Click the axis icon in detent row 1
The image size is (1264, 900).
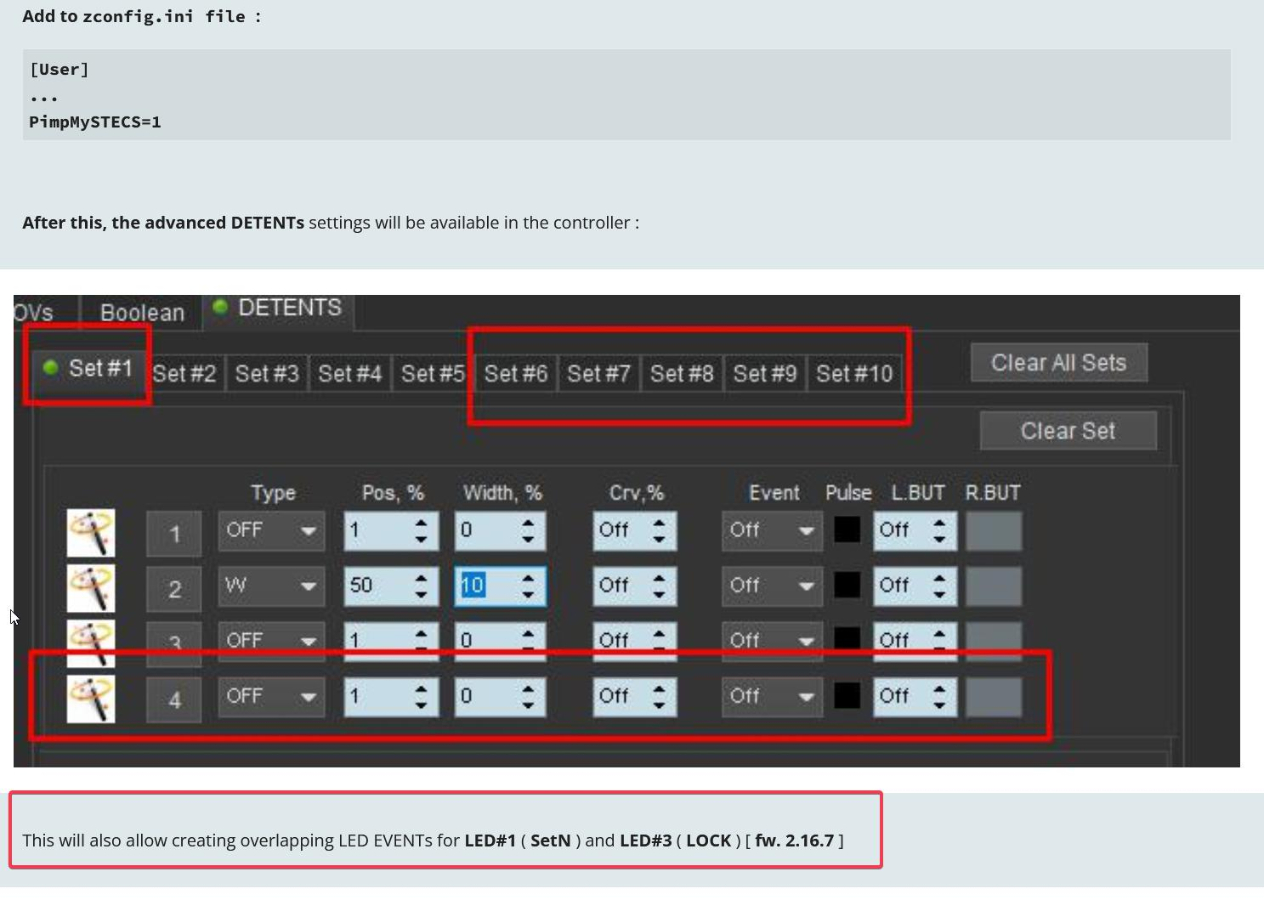[x=91, y=532]
